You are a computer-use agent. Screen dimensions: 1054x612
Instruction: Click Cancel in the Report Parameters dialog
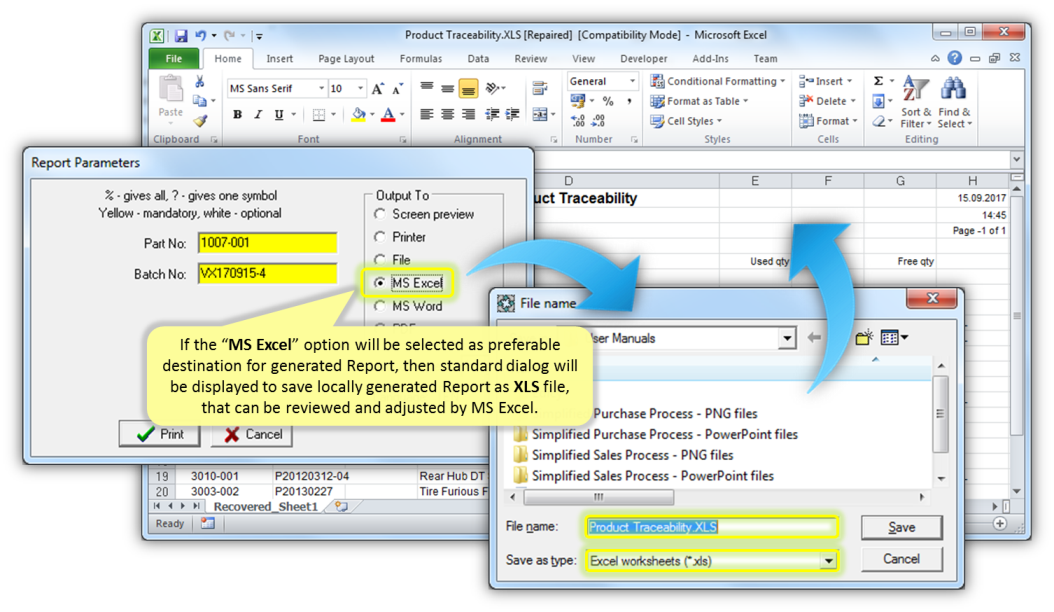click(252, 434)
